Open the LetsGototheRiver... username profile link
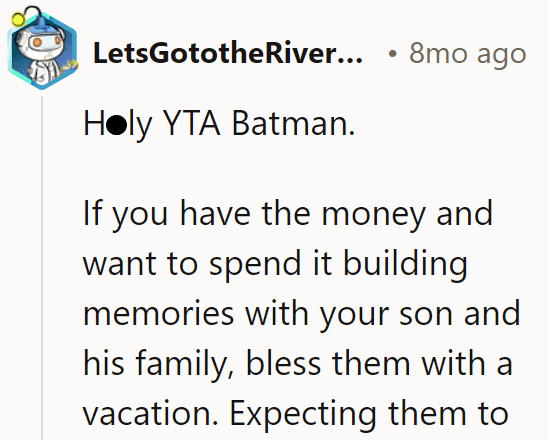This screenshot has height=440, width=548. click(228, 53)
